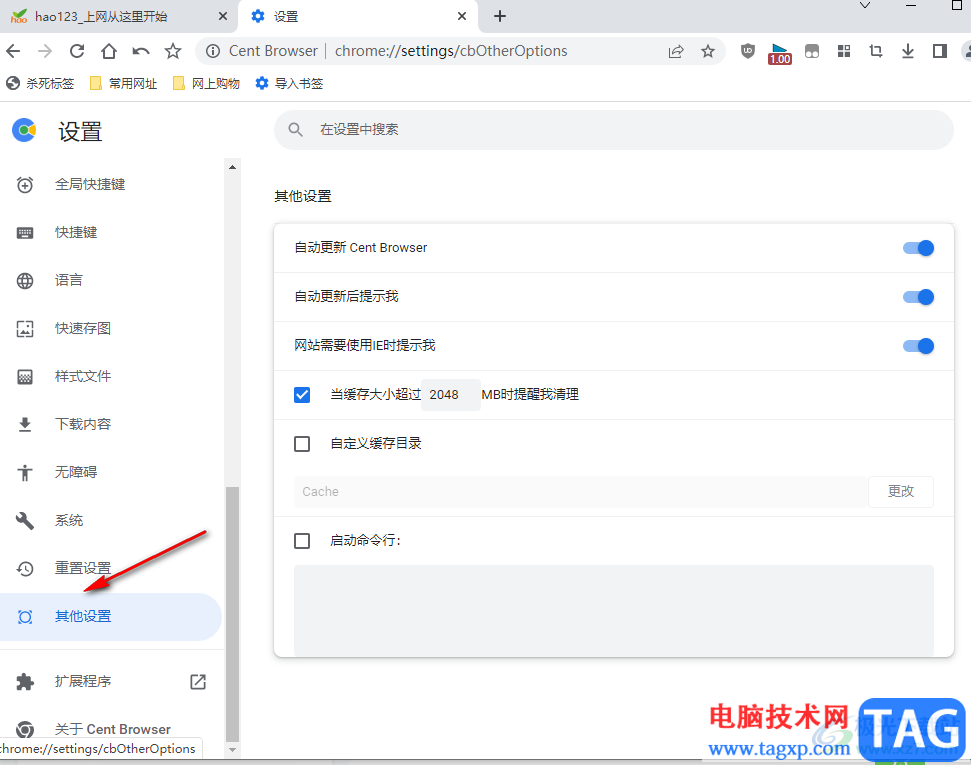
Task: Open the uBlock shield extension icon
Action: click(748, 51)
